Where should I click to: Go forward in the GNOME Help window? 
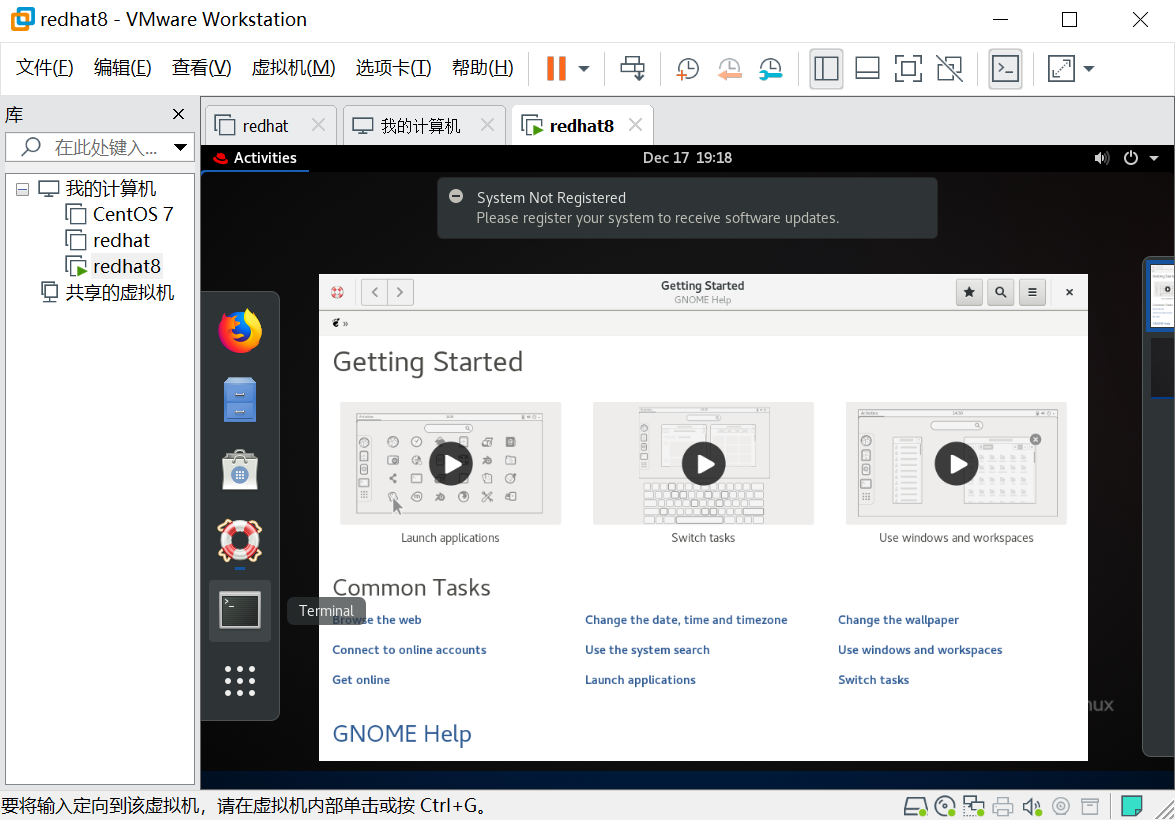click(400, 292)
